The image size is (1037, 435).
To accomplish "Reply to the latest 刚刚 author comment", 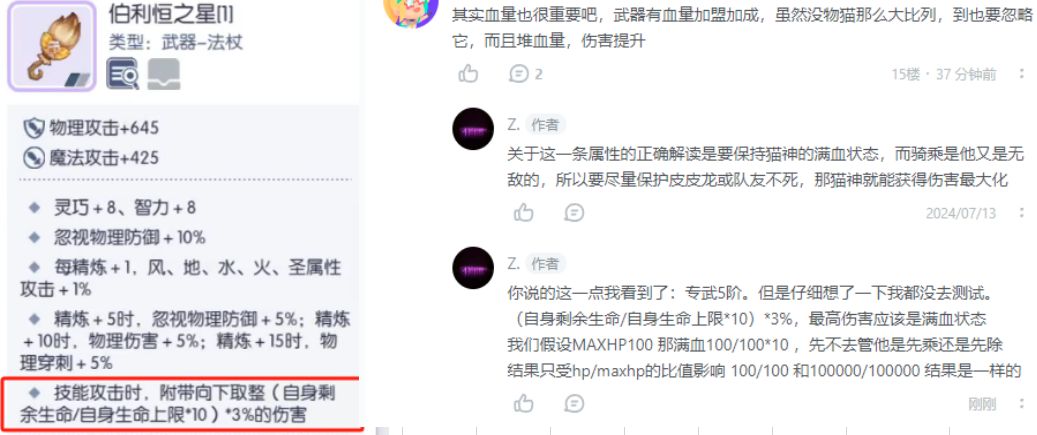I will (x=574, y=403).
